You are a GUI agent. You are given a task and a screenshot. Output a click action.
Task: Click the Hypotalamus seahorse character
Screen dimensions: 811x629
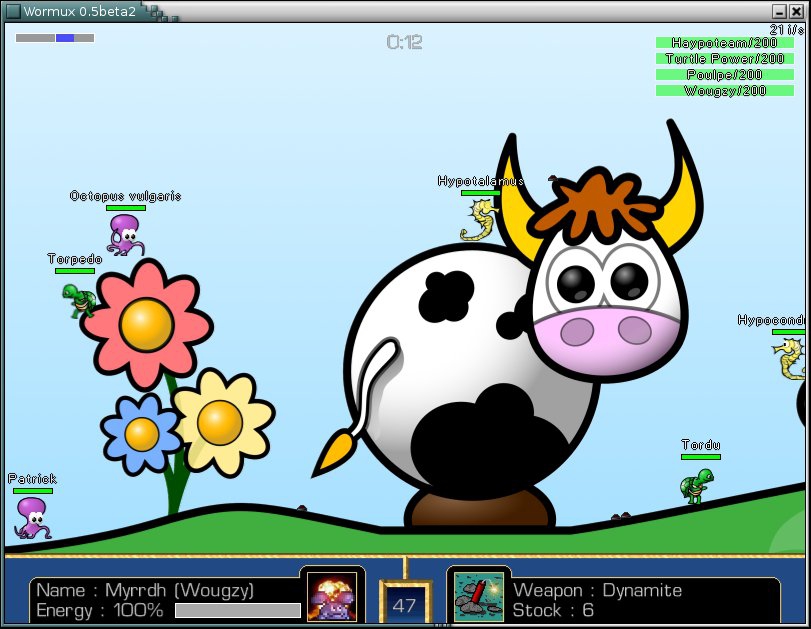[x=480, y=221]
